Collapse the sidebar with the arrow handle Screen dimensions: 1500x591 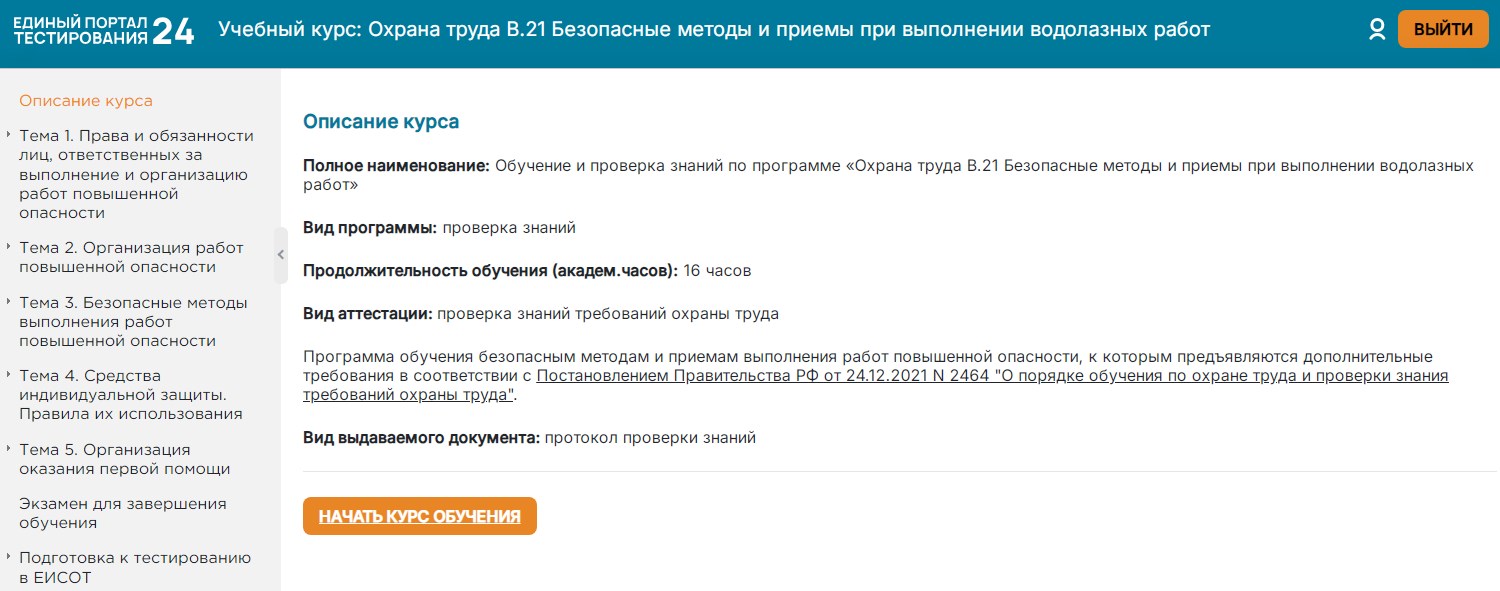[281, 255]
